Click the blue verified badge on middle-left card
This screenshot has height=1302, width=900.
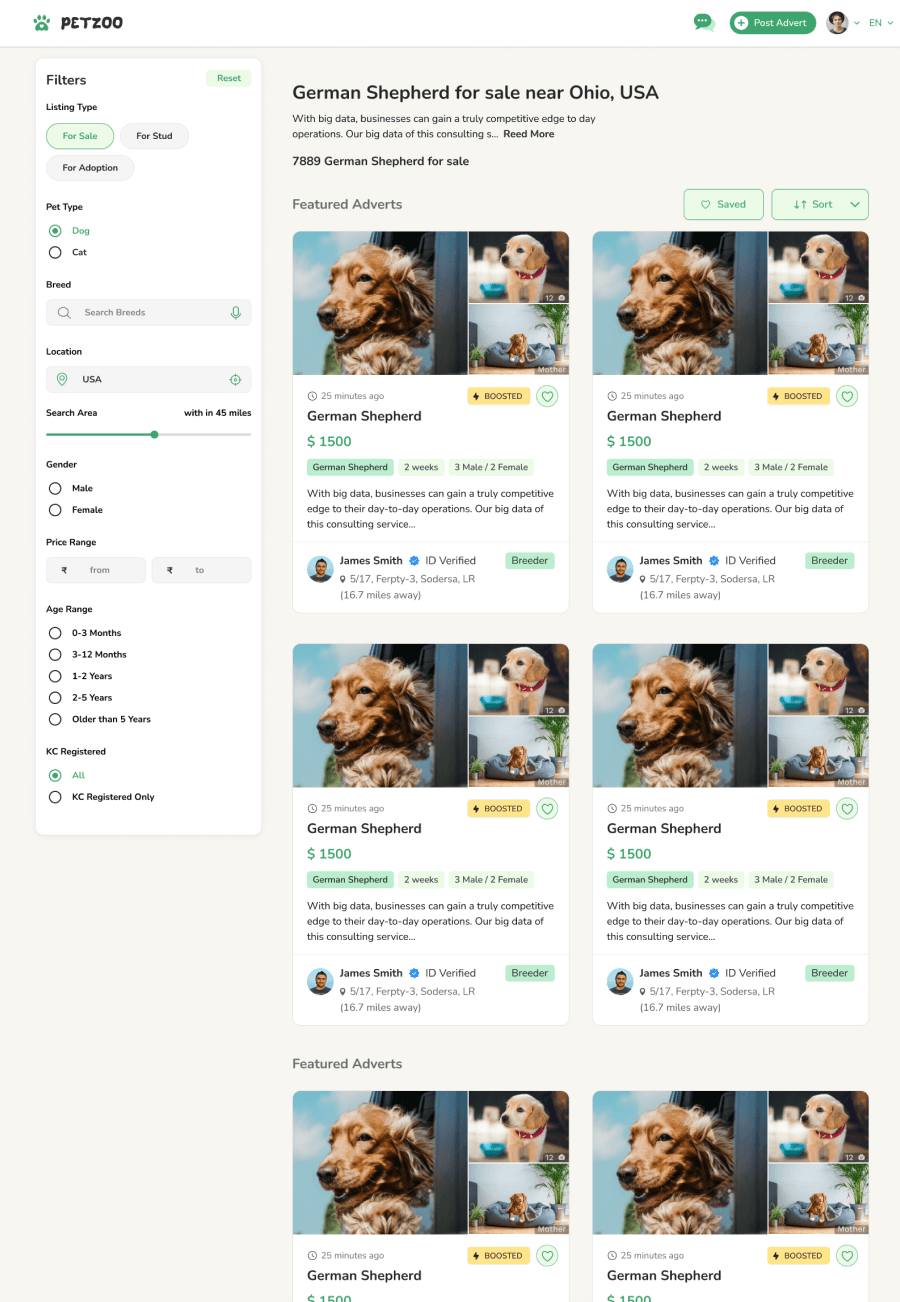[414, 973]
